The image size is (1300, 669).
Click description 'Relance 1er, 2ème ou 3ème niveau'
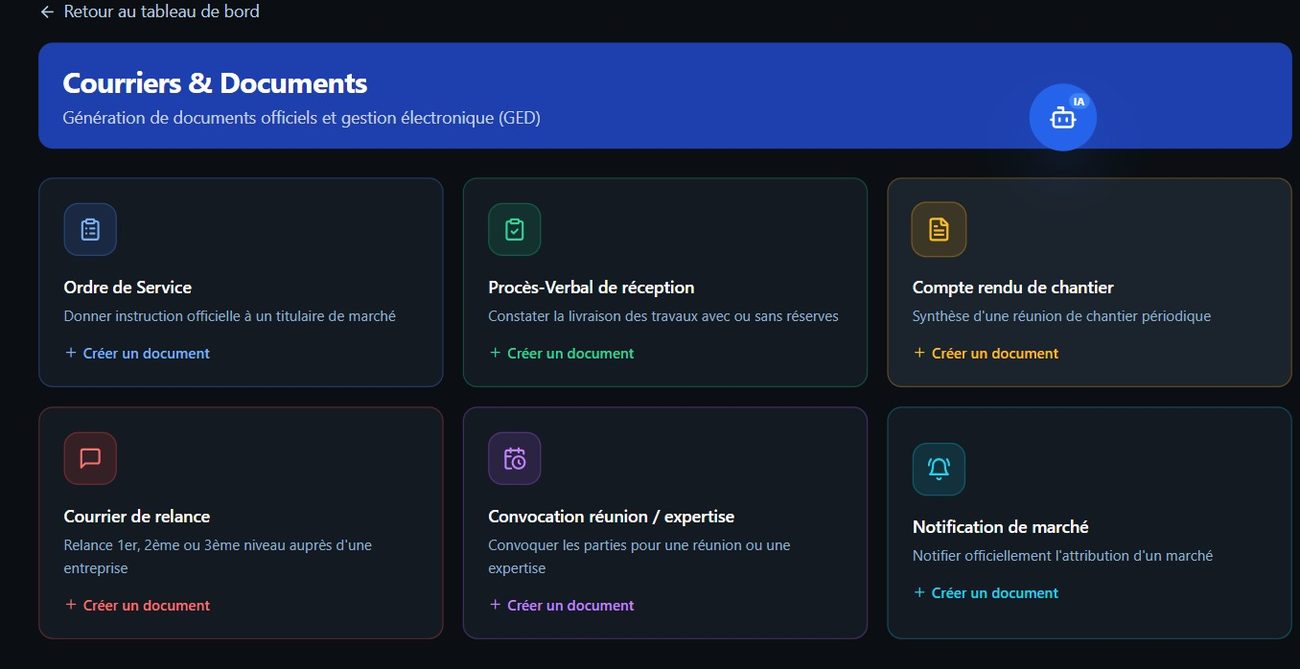(218, 557)
